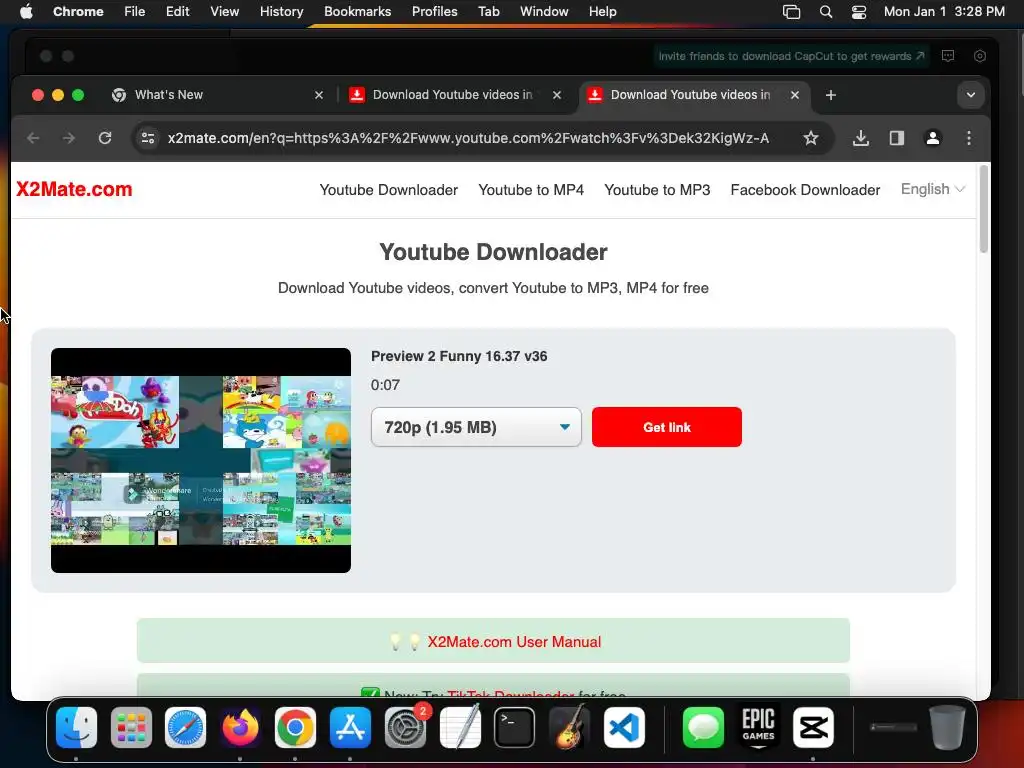This screenshot has width=1024, height=768.
Task: Toggle Chrome side panel icon
Action: [x=897, y=138]
